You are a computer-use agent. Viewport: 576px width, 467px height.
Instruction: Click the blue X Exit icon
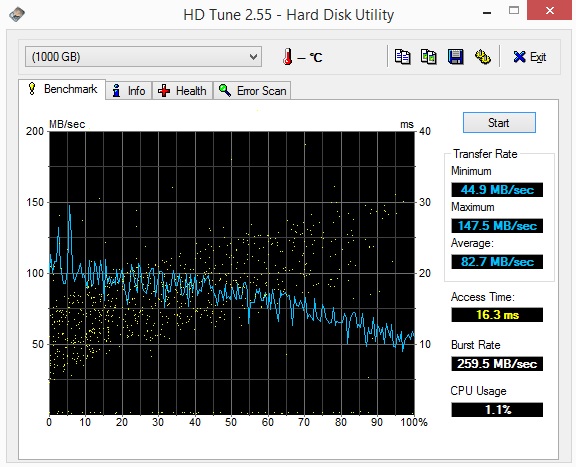(x=519, y=57)
